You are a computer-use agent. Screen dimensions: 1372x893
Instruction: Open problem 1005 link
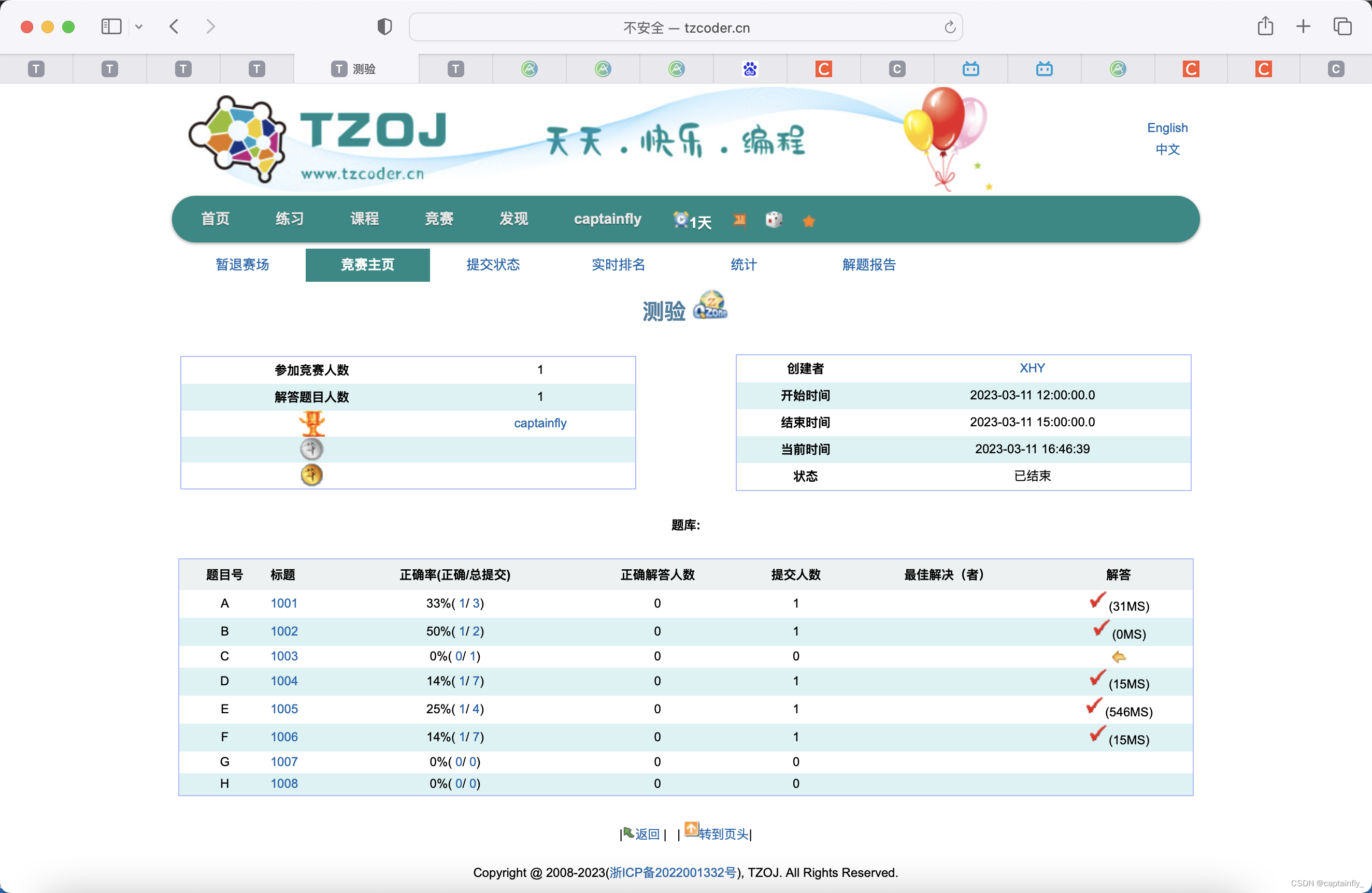(284, 709)
